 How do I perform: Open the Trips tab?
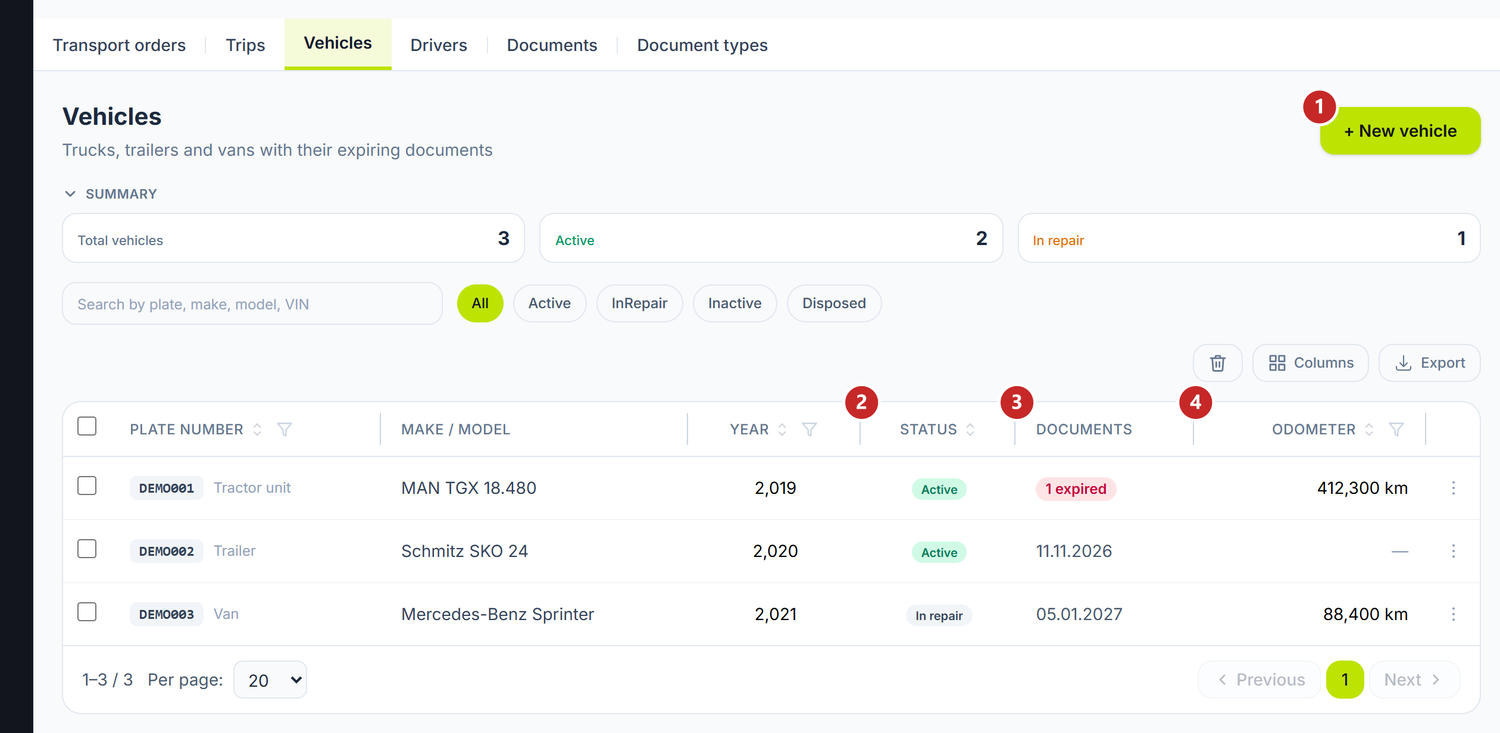tap(245, 45)
